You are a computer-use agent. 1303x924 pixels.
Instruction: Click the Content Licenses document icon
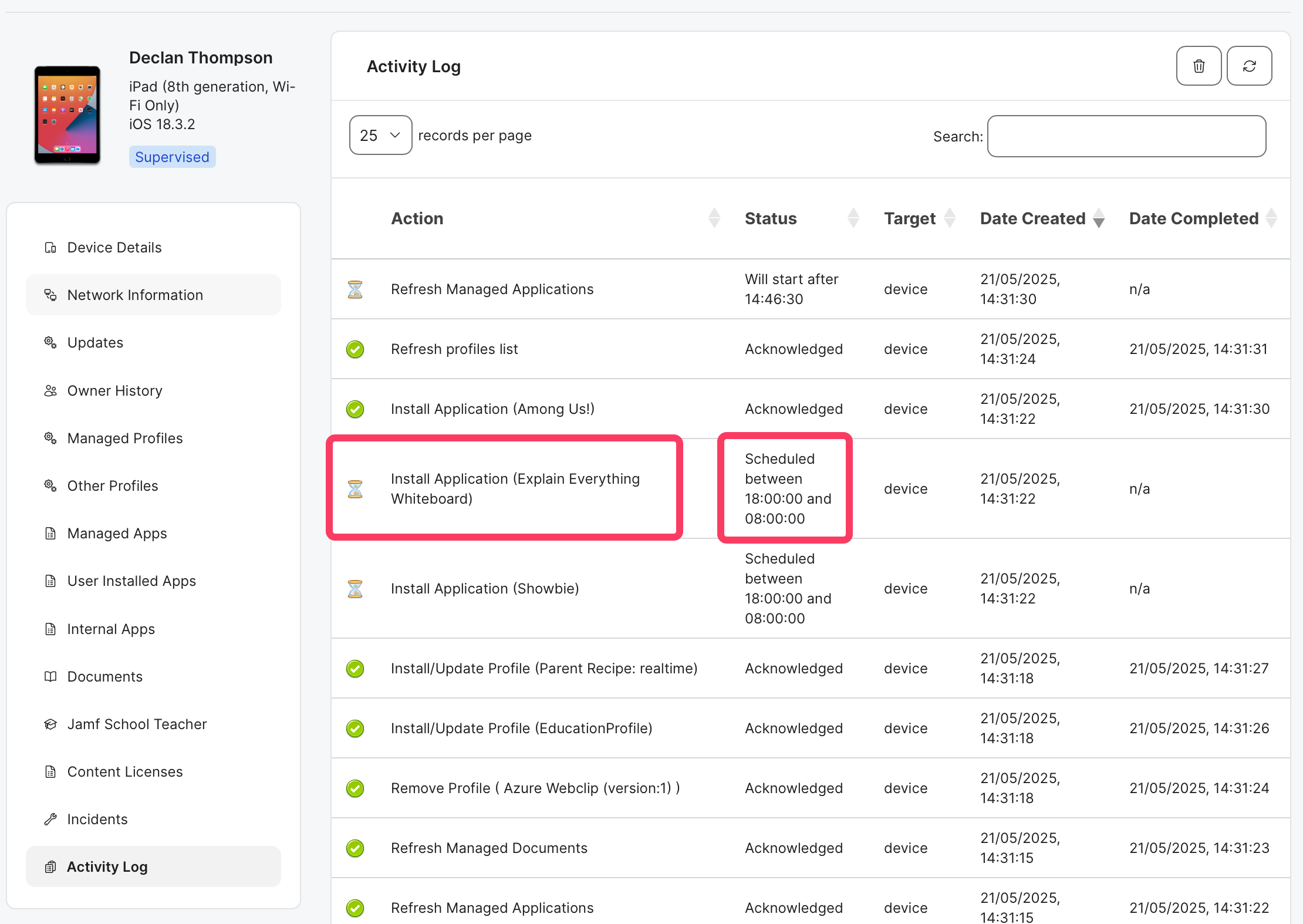pos(50,771)
